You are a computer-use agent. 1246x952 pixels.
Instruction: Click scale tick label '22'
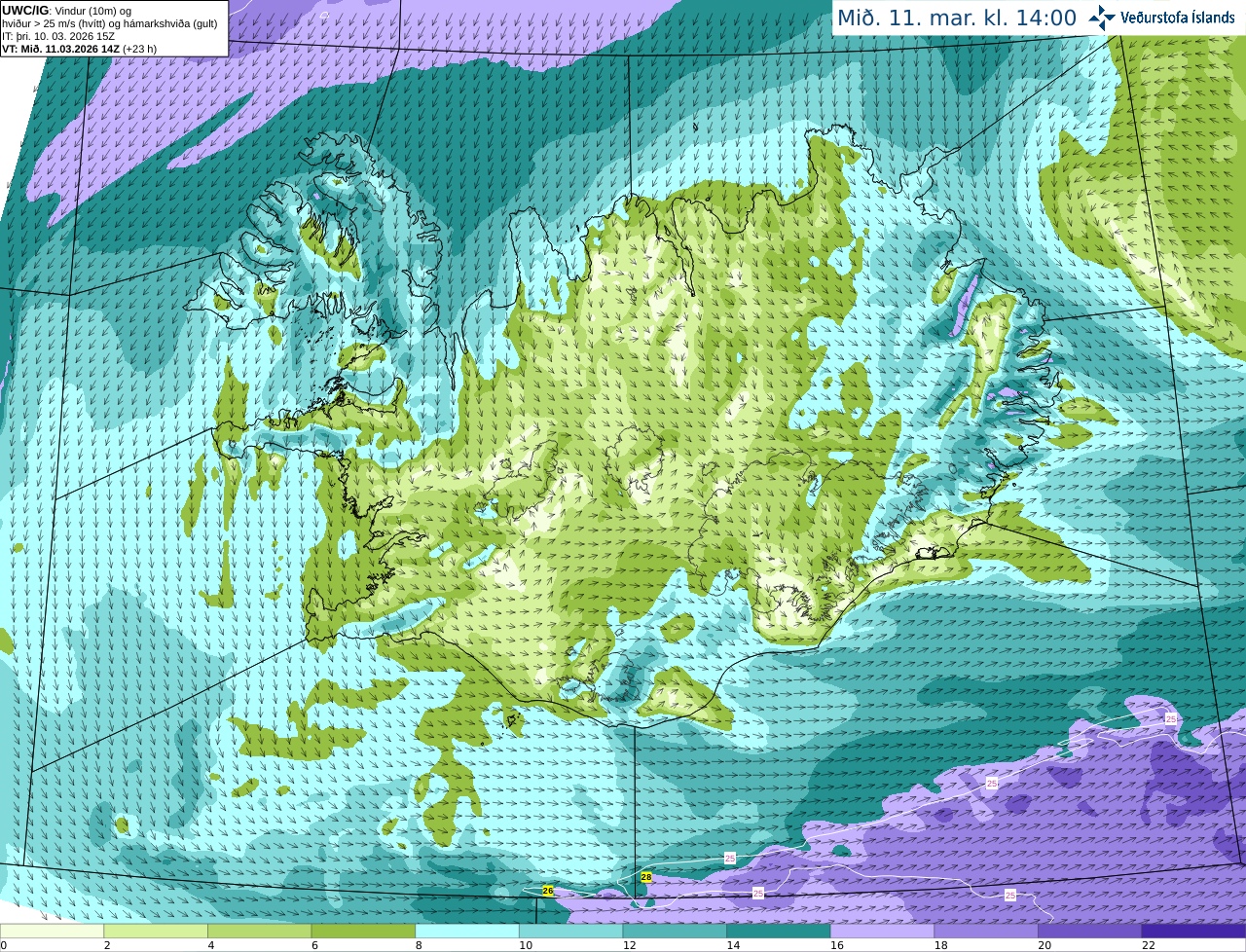[x=1149, y=945]
